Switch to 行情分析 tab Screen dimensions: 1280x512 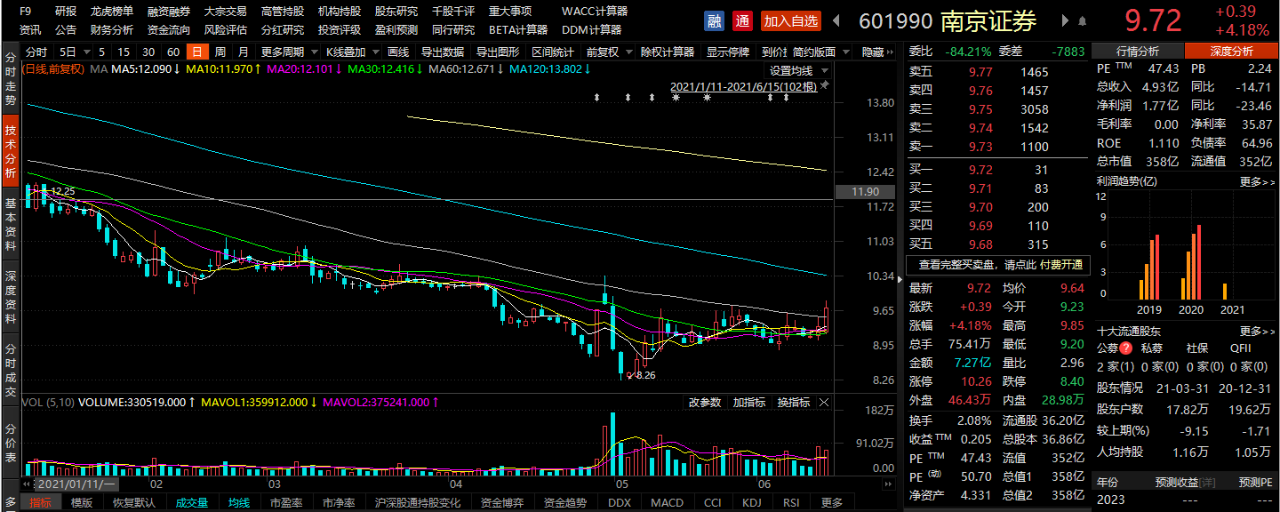pos(1137,51)
